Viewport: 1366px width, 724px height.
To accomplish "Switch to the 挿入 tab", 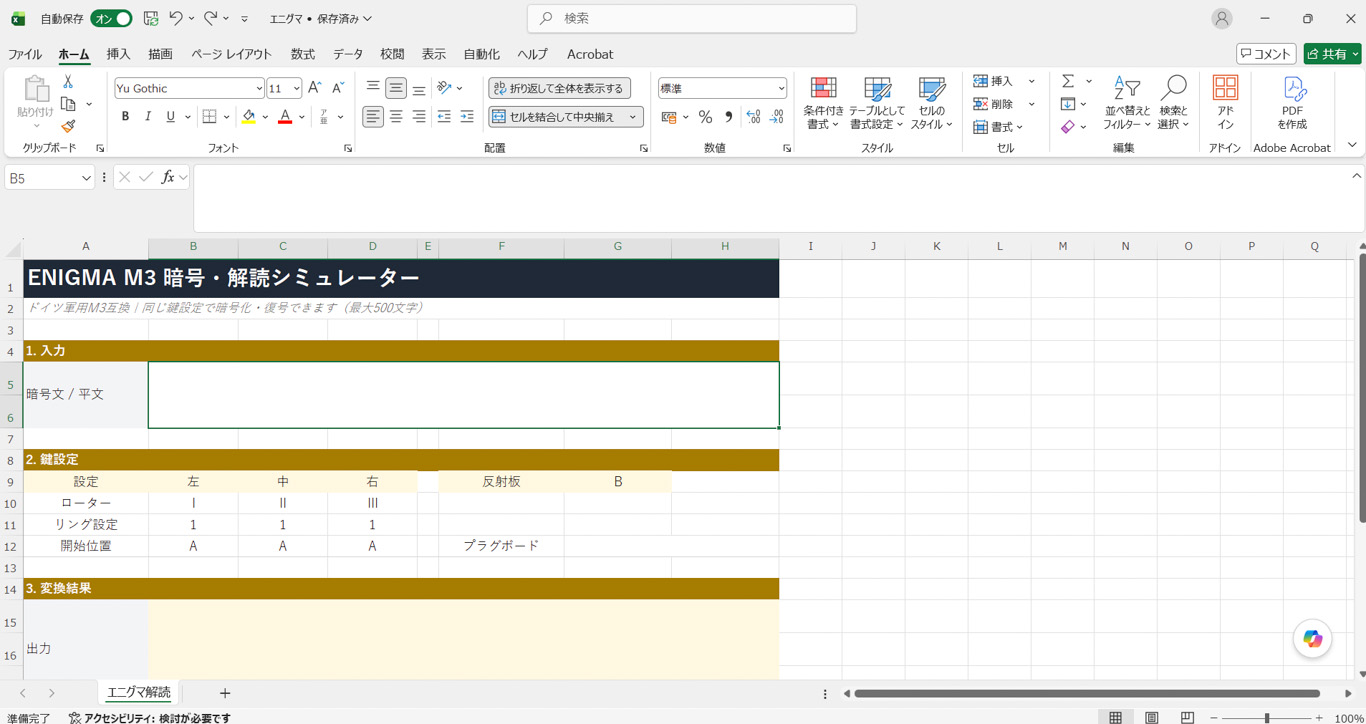I will (x=118, y=54).
